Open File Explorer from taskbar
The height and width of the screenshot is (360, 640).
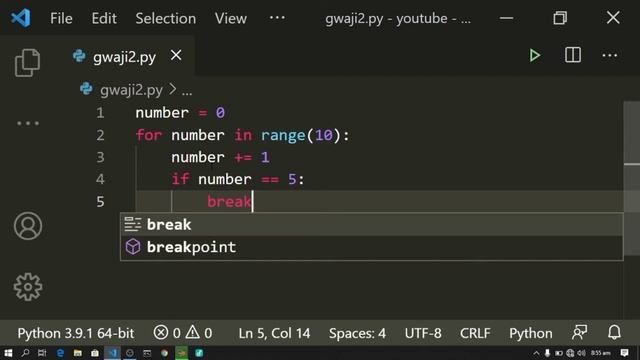(78, 353)
